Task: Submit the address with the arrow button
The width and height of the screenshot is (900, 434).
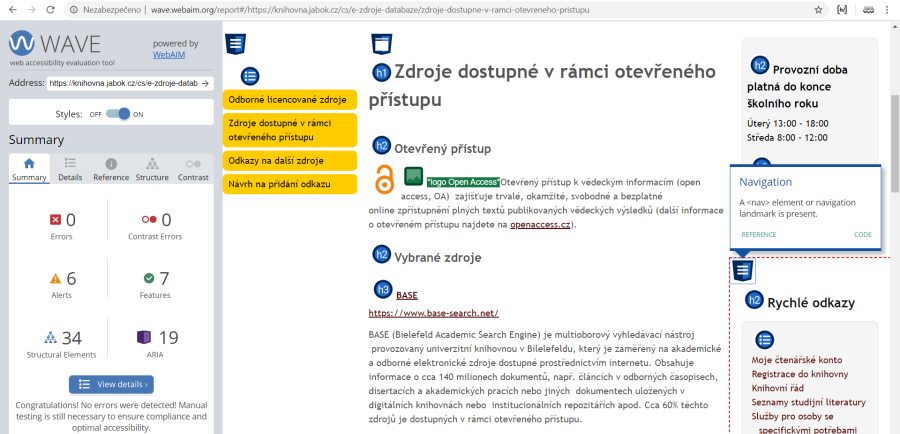Action: (x=205, y=83)
